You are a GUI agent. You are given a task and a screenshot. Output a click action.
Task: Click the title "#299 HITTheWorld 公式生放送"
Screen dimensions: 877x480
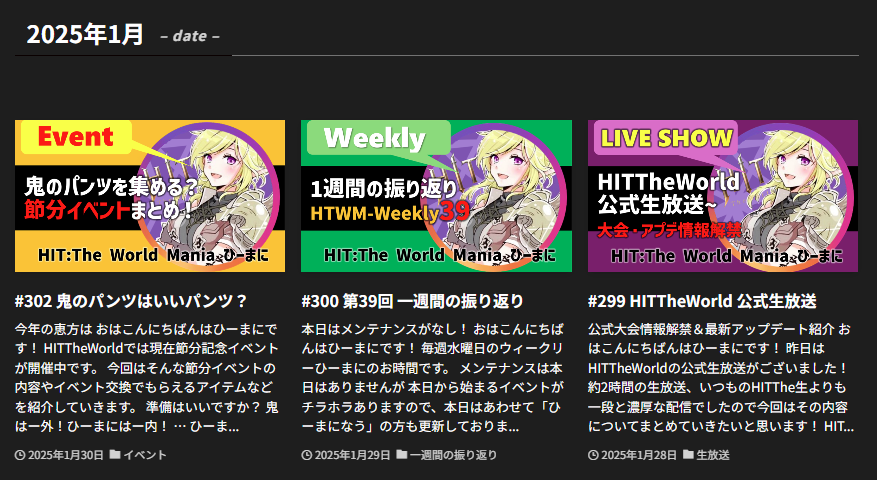click(x=702, y=301)
